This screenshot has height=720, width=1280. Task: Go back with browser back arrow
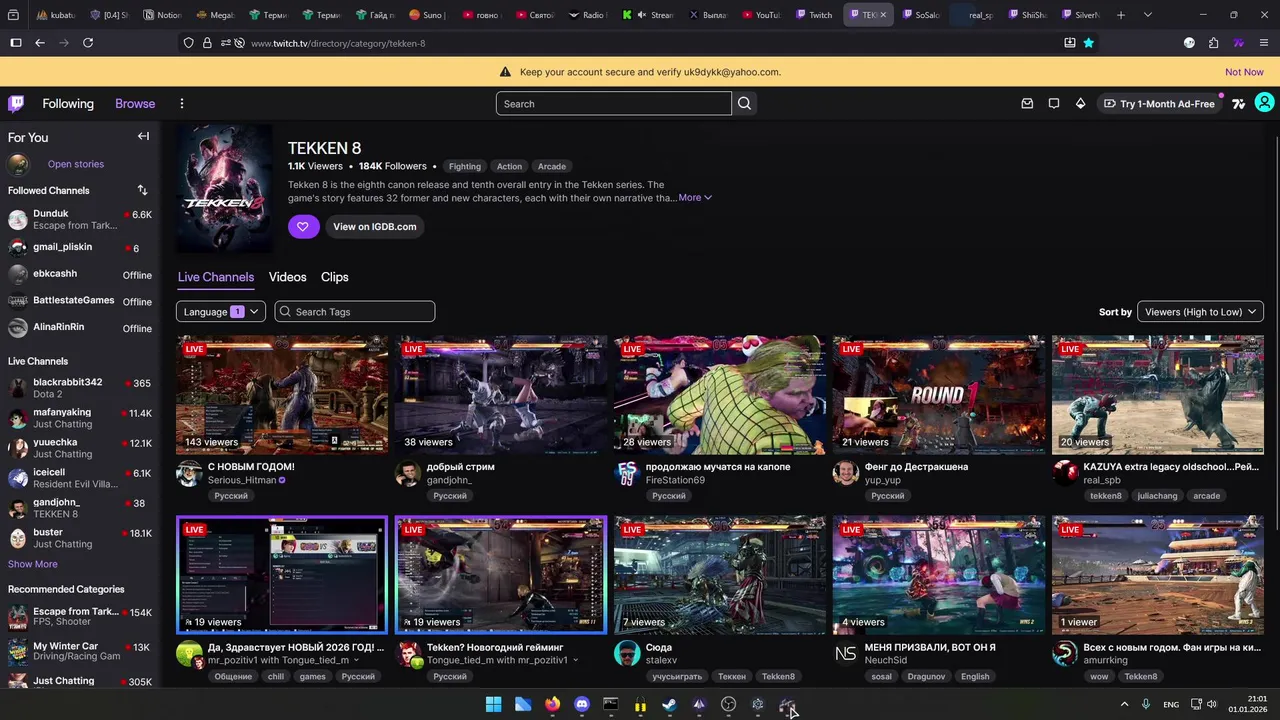click(x=39, y=43)
